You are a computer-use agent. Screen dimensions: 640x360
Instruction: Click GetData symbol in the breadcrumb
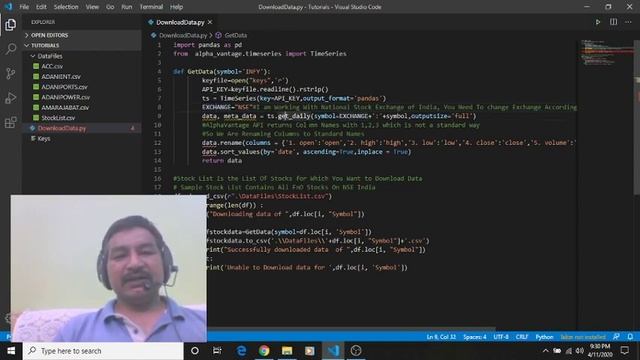coord(236,36)
